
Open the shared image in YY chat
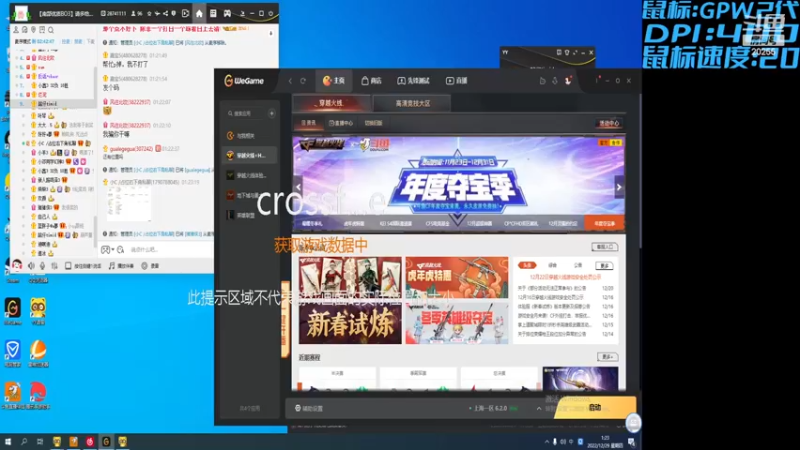coord(128,204)
